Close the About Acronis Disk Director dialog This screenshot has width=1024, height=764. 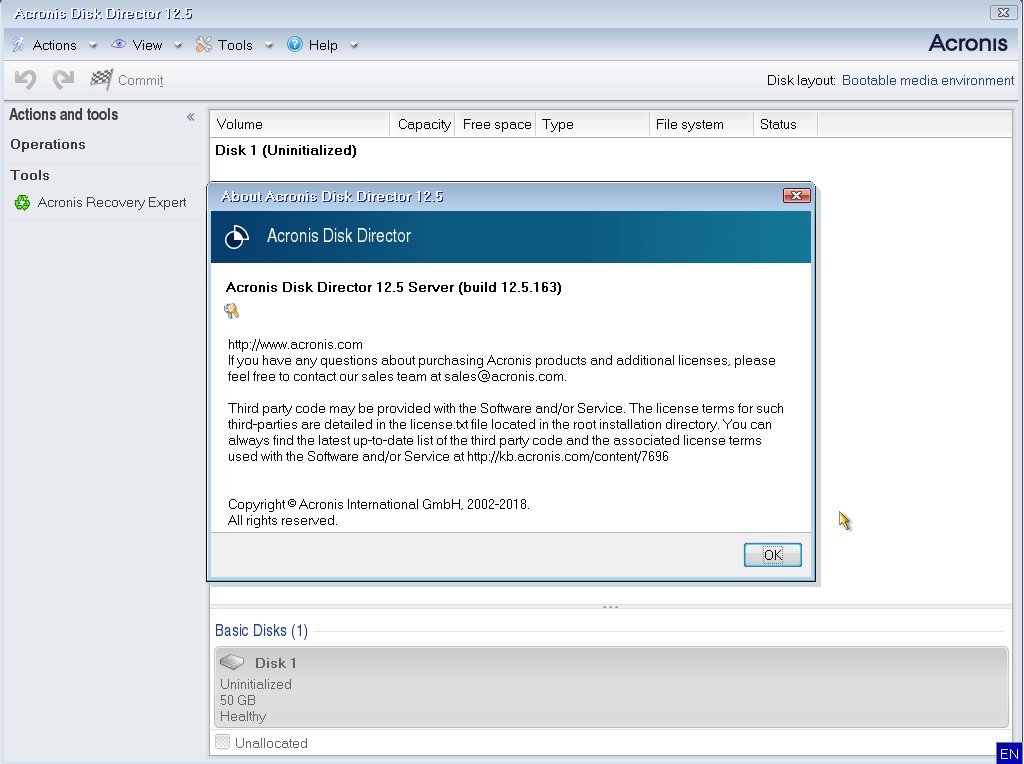pos(796,195)
